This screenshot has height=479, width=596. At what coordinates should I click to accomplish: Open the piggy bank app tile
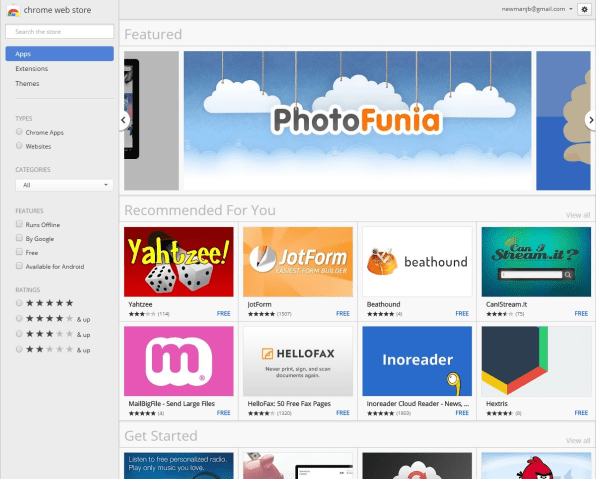[298, 466]
